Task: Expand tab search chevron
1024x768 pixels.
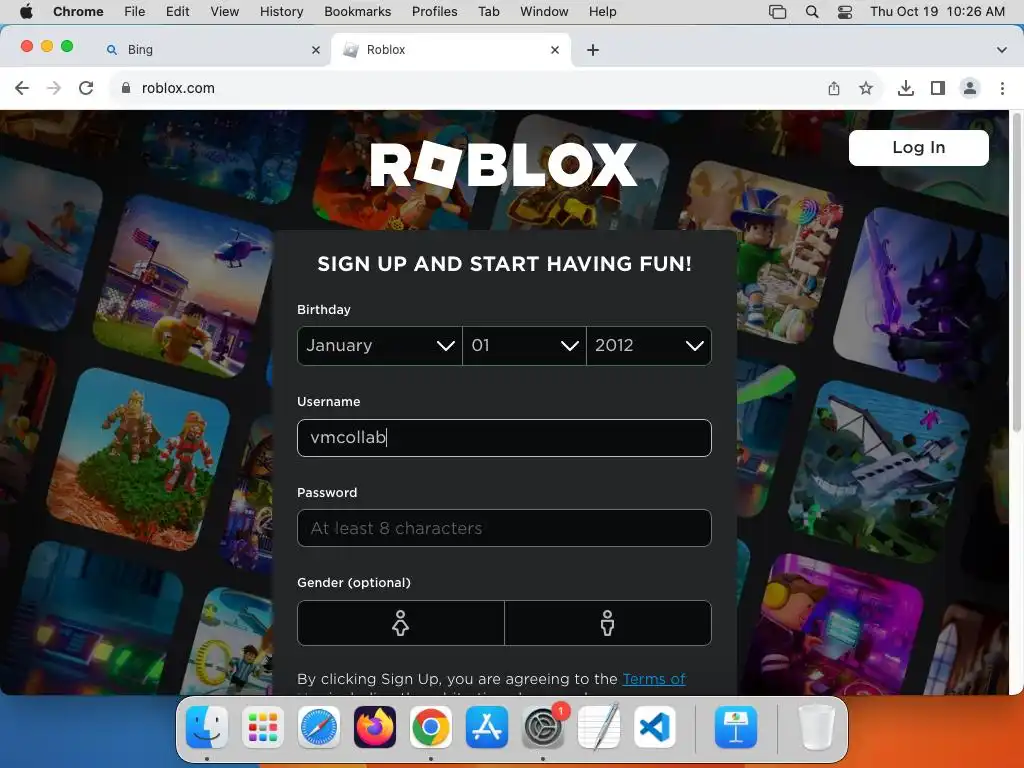Action: click(1002, 50)
